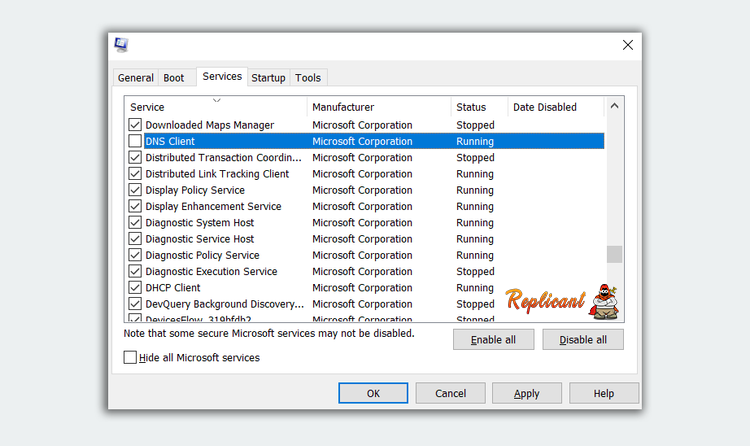The image size is (750, 446).
Task: Switch to the General tab
Action: (x=136, y=78)
